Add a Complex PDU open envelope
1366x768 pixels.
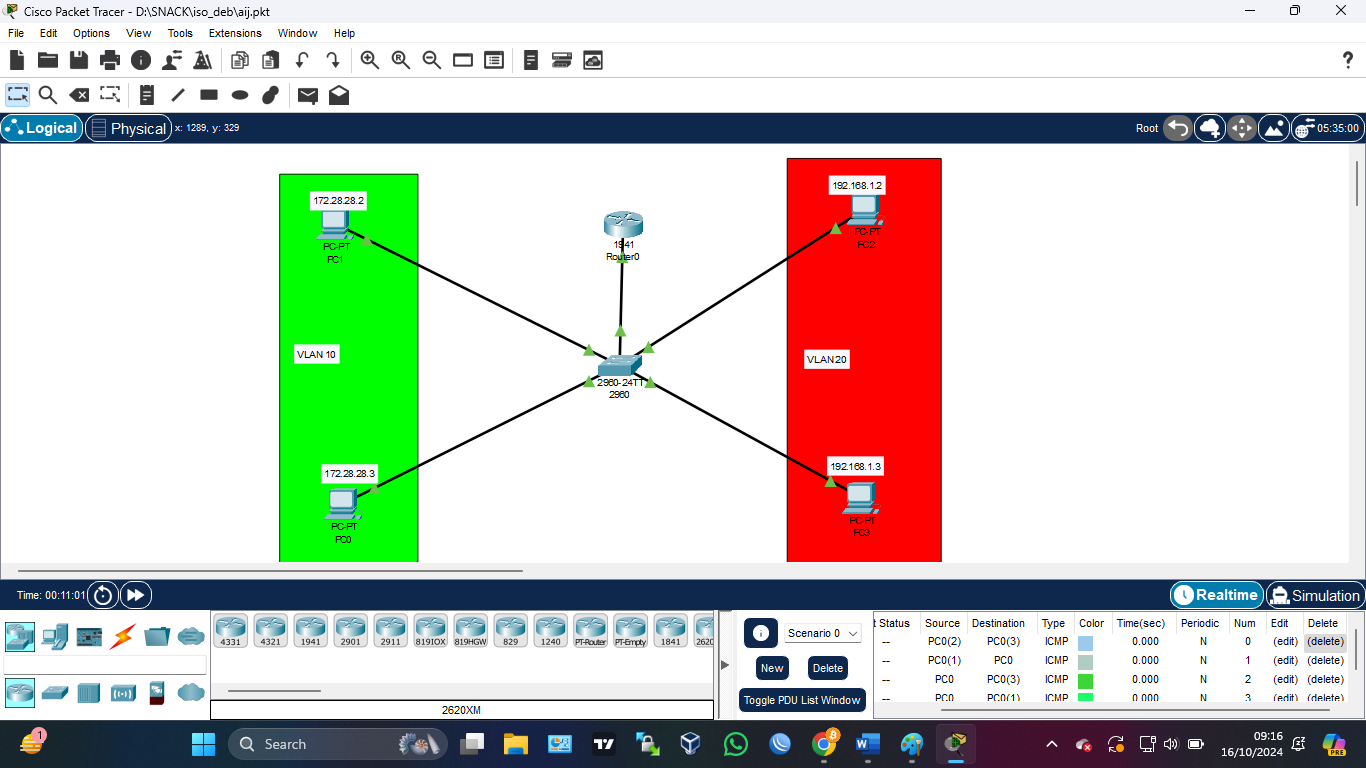pyautogui.click(x=339, y=95)
